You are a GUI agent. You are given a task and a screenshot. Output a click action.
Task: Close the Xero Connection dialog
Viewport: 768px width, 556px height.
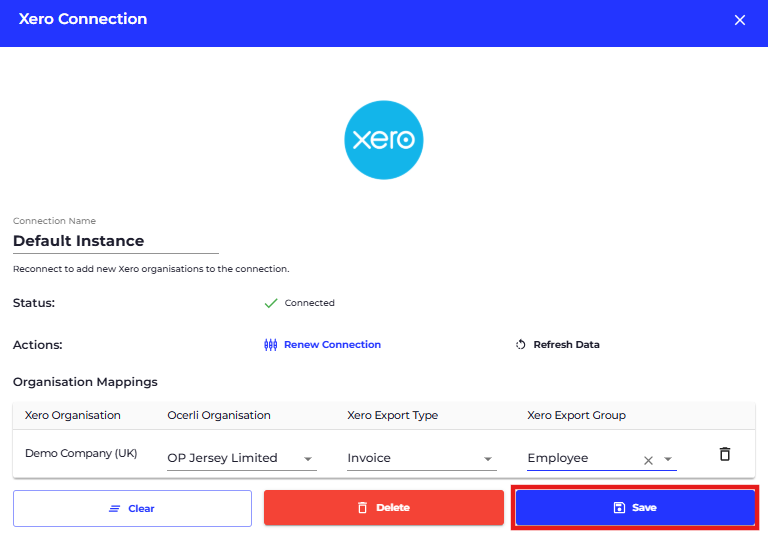[740, 20]
